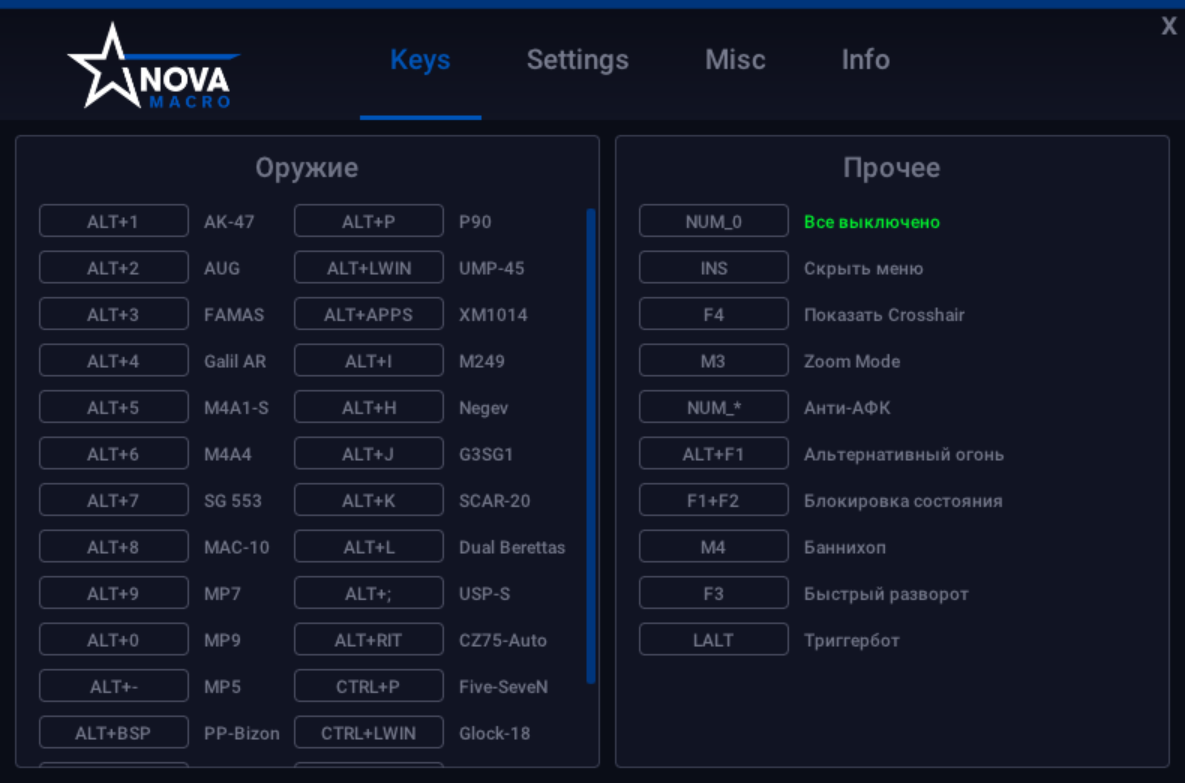Switch to the Settings tab
Screen dimensions: 1185x783
(576, 60)
